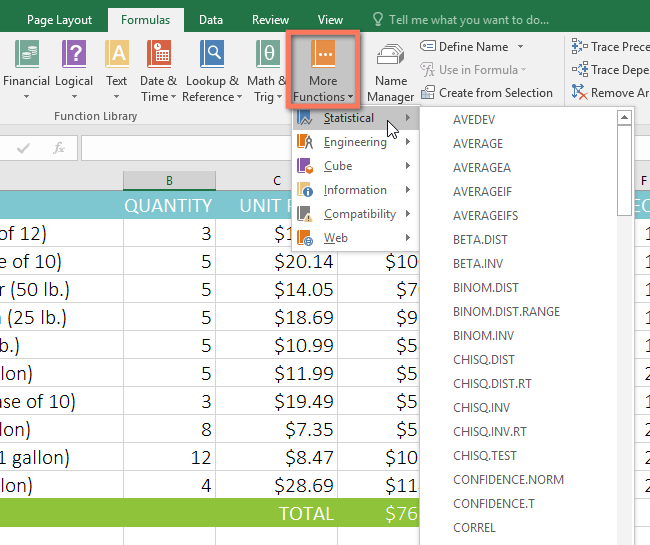Screen dimensions: 650x545
Task: Open Math & Trig functions
Action: point(267,69)
